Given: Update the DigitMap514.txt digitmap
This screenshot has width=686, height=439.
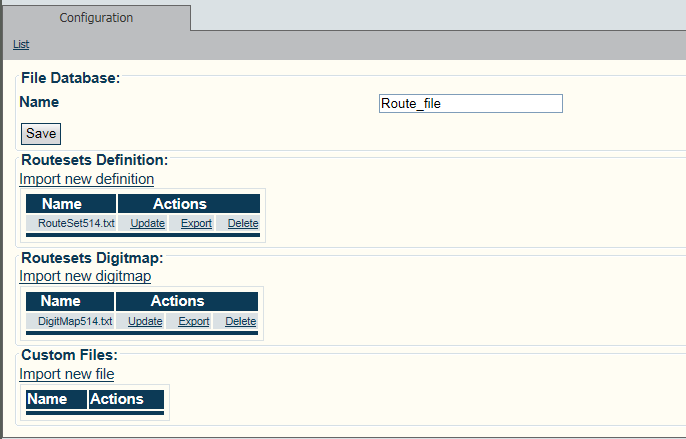Looking at the screenshot, I should click(x=145, y=321).
